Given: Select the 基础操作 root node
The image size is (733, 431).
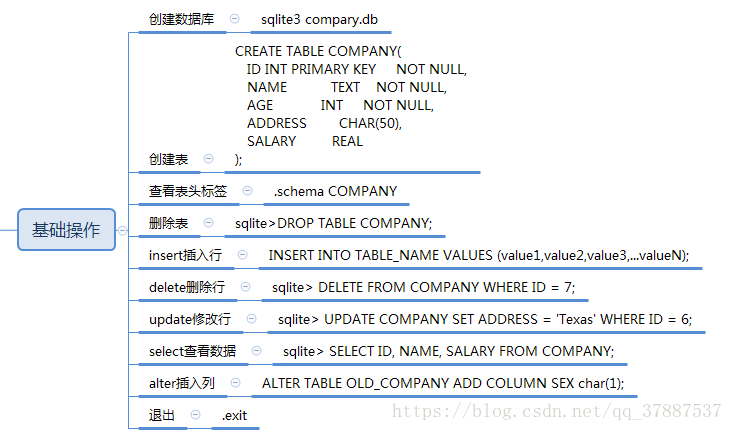Looking at the screenshot, I should 66,230.
